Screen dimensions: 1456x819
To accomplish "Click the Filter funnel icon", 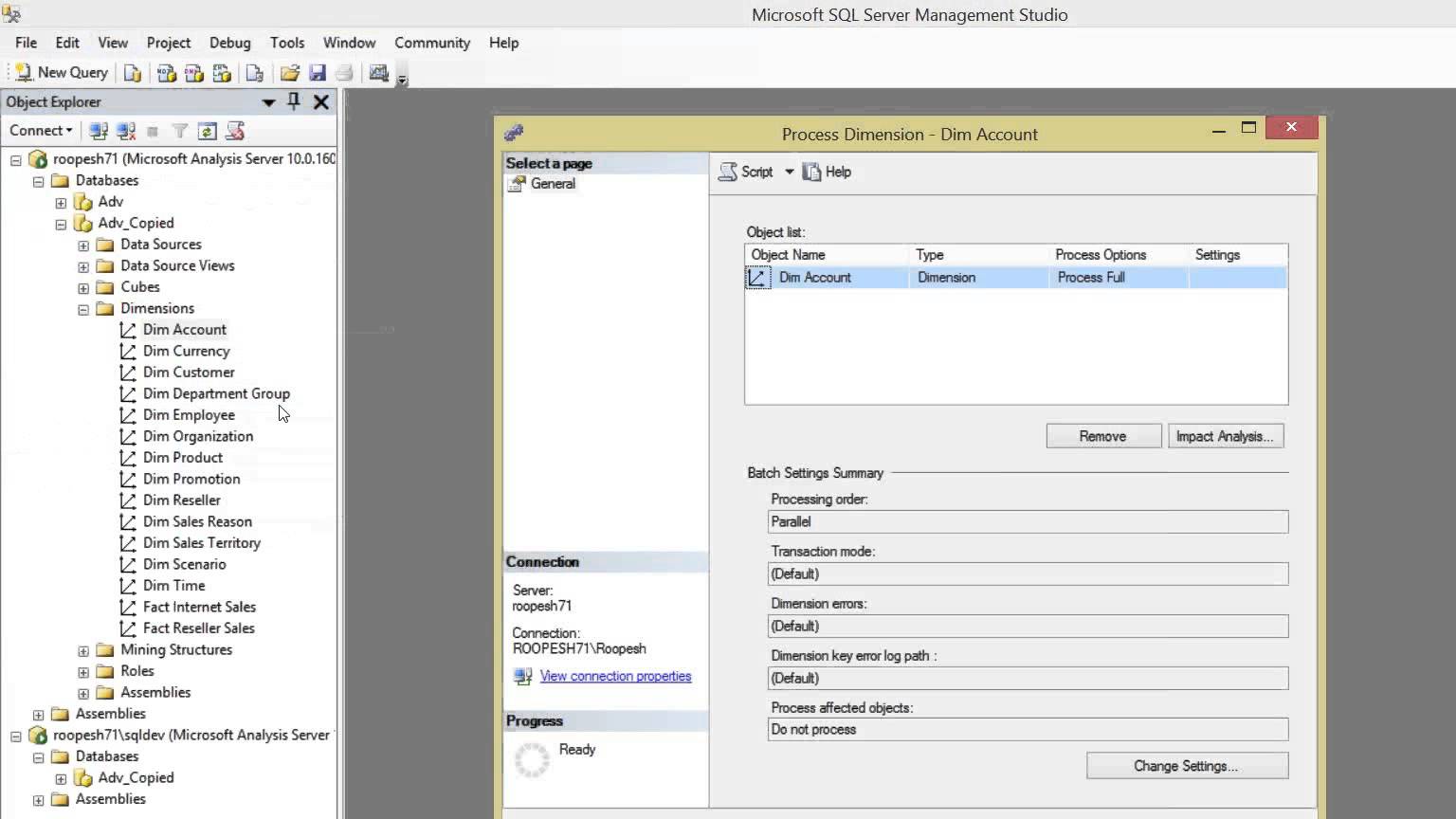I will tap(179, 131).
